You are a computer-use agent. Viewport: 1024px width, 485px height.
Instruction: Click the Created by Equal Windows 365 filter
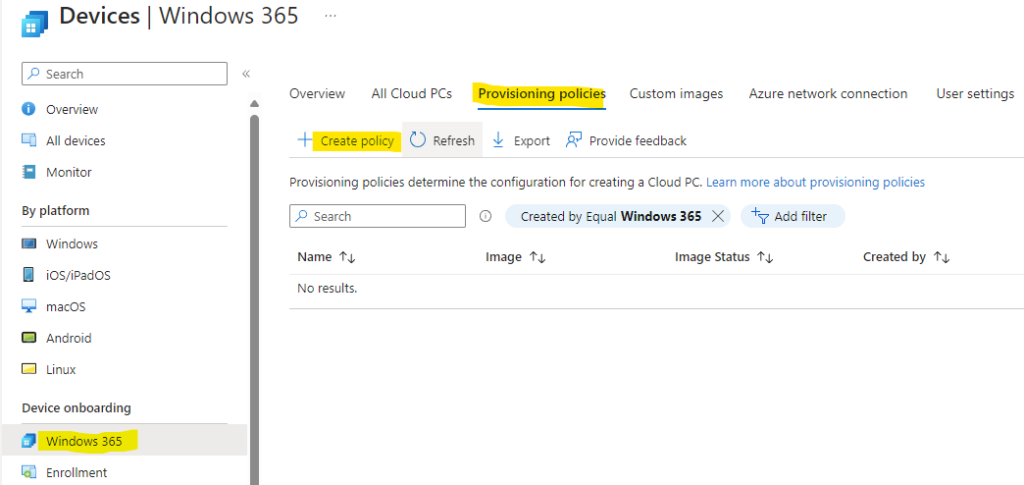[611, 216]
